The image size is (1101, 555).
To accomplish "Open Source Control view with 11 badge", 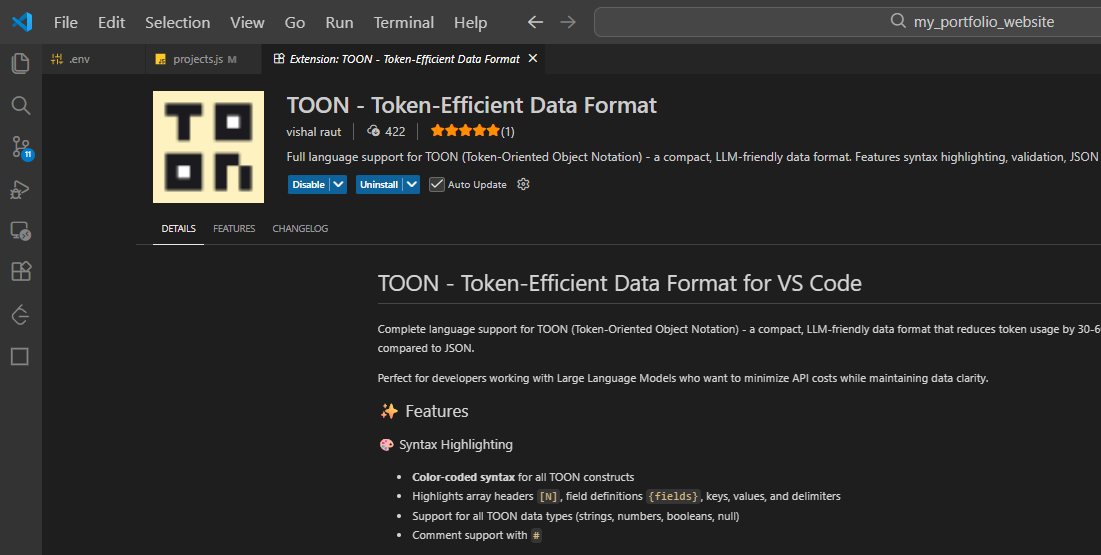I will (22, 148).
